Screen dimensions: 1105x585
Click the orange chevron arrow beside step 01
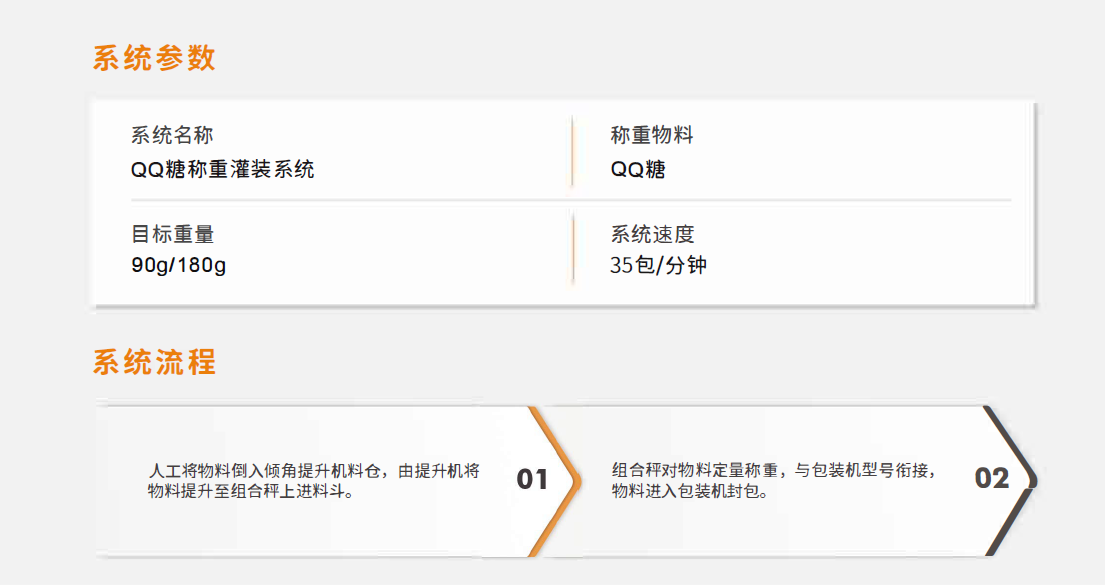(x=557, y=481)
